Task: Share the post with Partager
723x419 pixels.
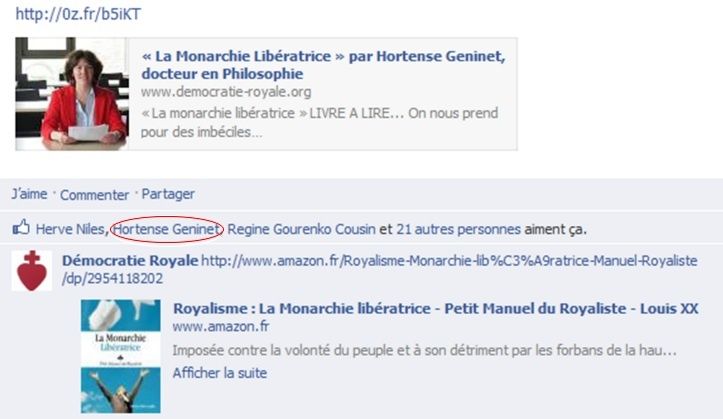Action: [x=168, y=194]
